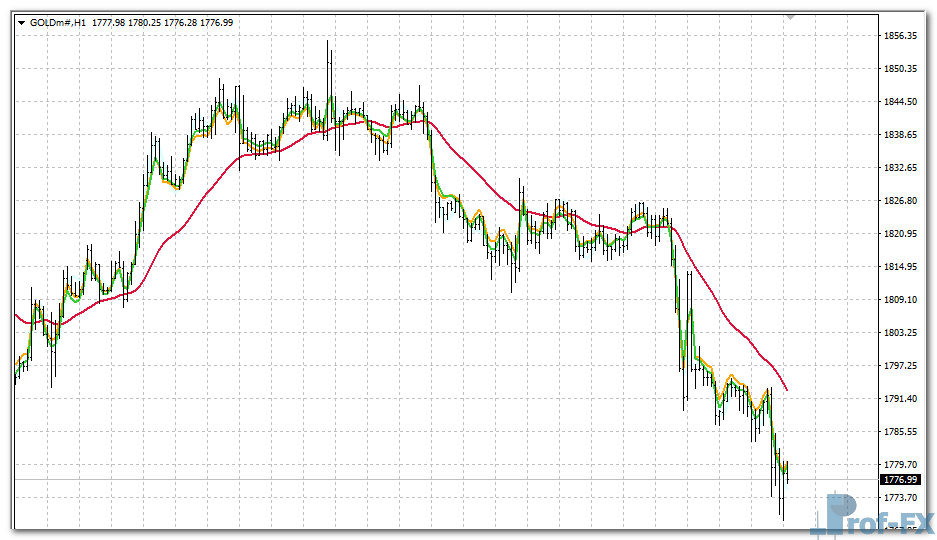937x540 pixels.
Task: Select the current price label 1776.99
Action: pos(901,480)
